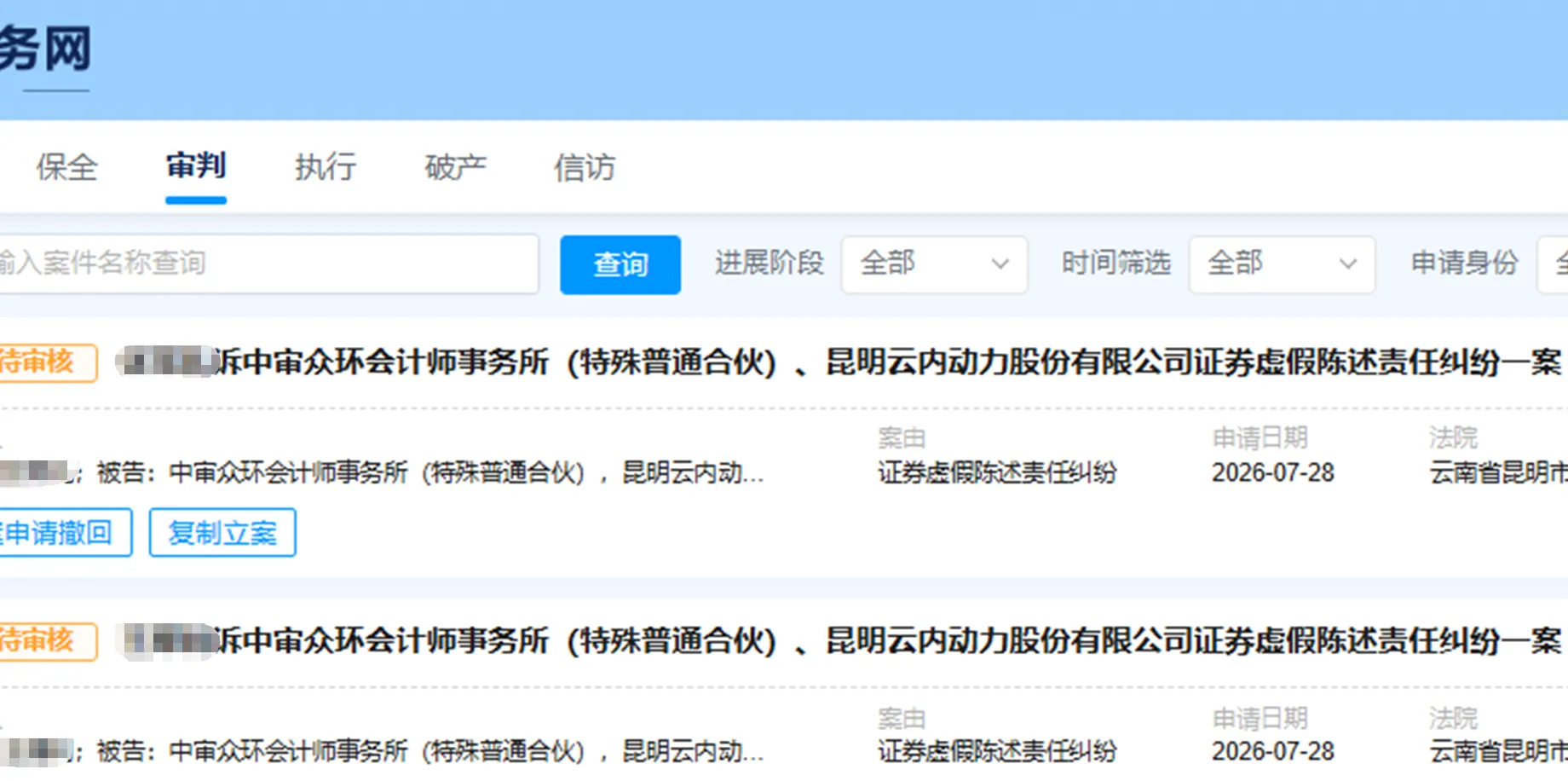Click the first case's 申请日期 column label
The height and width of the screenshot is (781, 1568).
point(1260,438)
